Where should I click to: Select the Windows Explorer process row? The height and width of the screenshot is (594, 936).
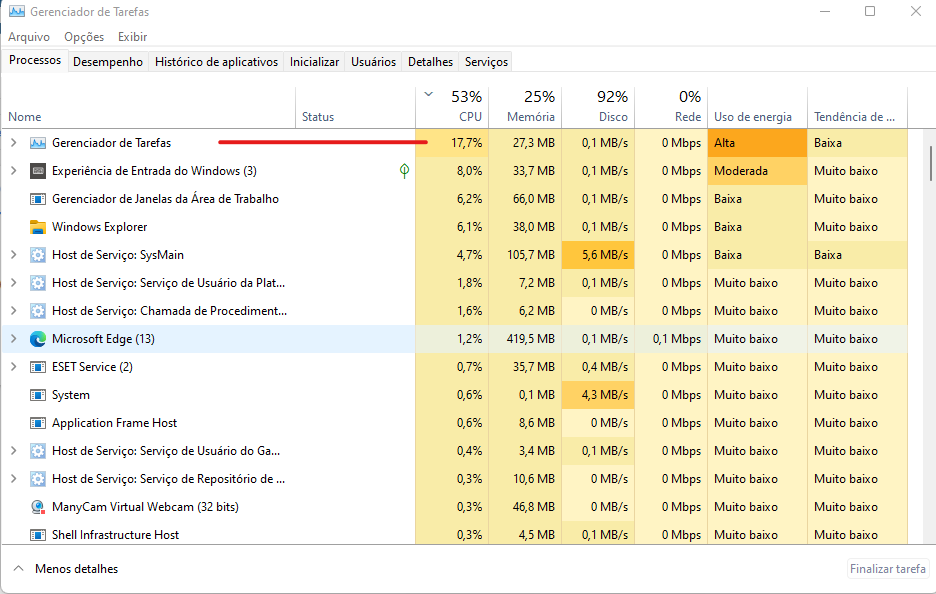click(454, 227)
